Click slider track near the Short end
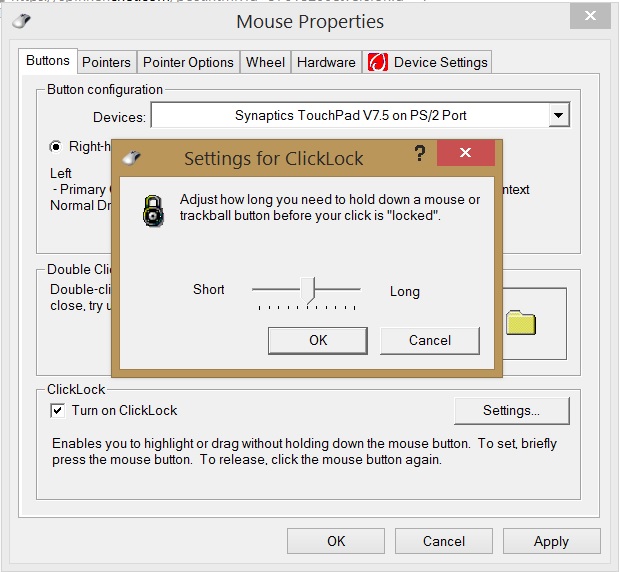The height and width of the screenshot is (572, 619). (261, 289)
